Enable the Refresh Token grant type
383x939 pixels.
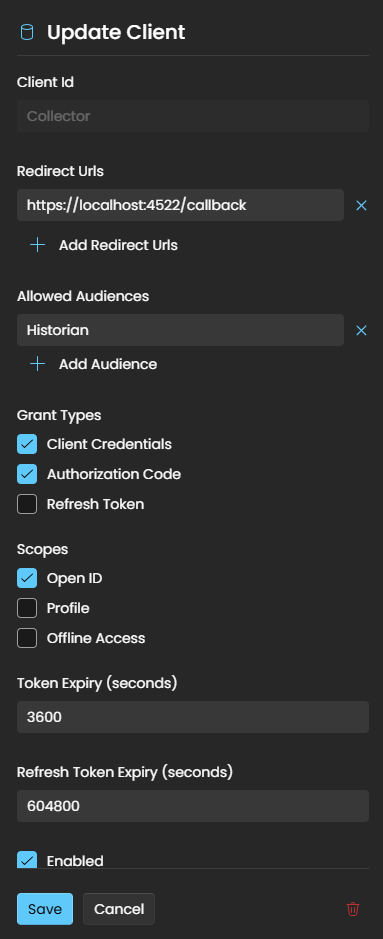[27, 504]
